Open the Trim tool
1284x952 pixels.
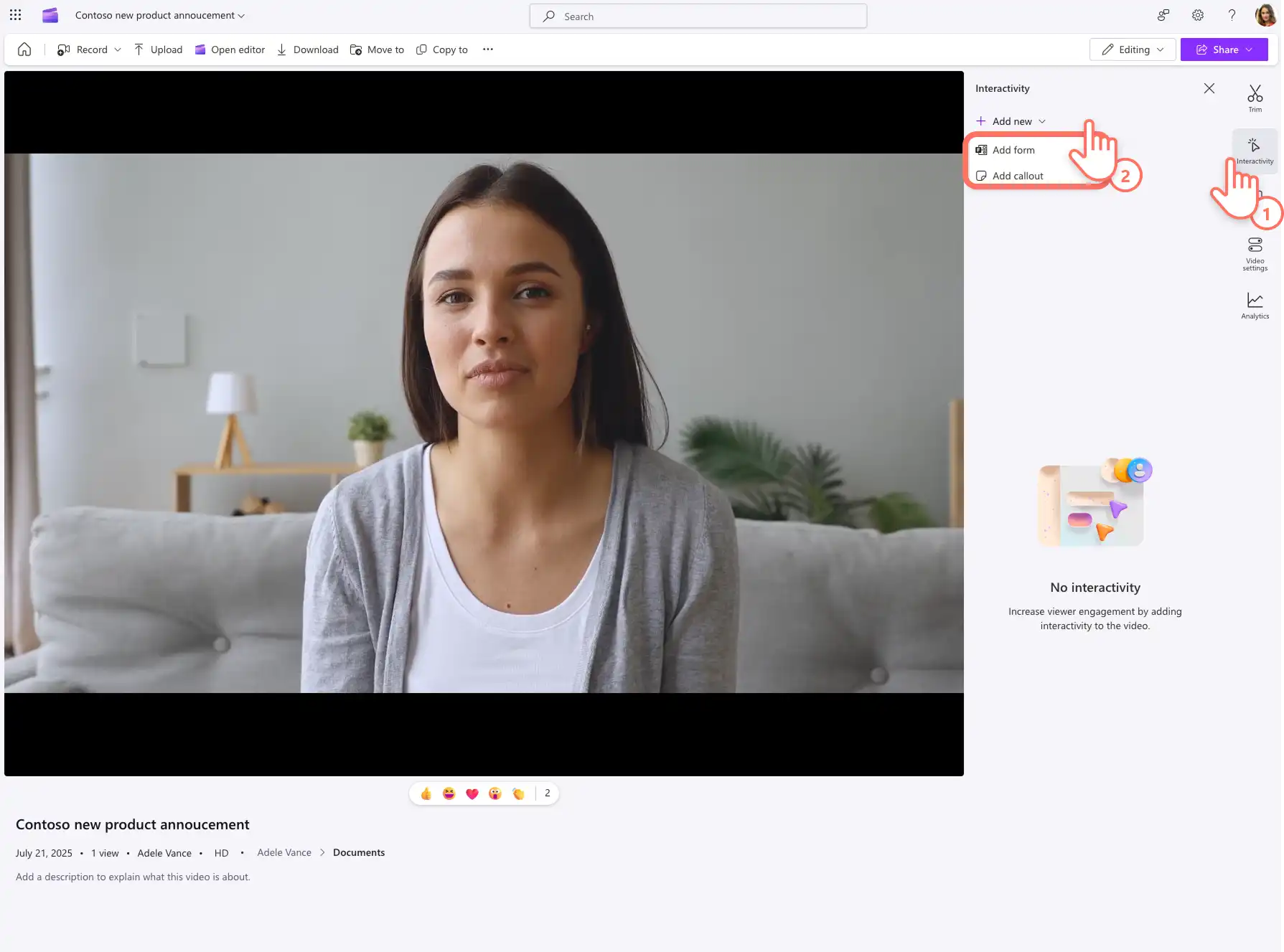click(1255, 98)
